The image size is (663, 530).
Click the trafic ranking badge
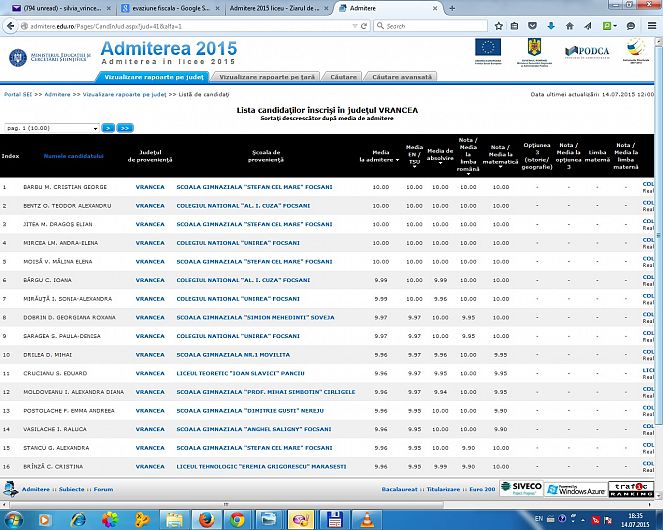click(x=631, y=489)
